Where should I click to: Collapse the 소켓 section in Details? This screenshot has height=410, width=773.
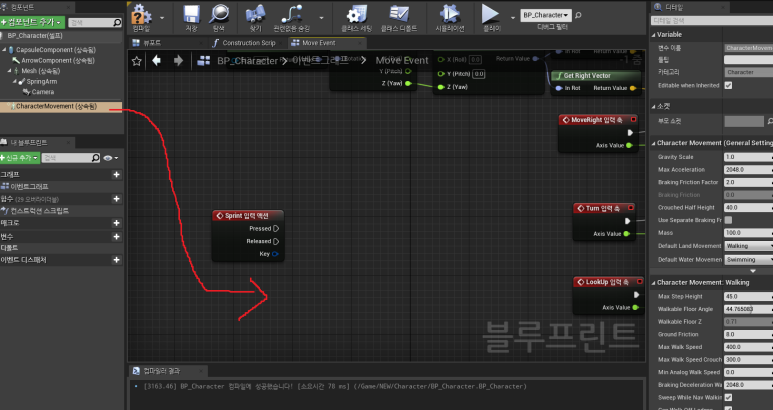coord(654,106)
